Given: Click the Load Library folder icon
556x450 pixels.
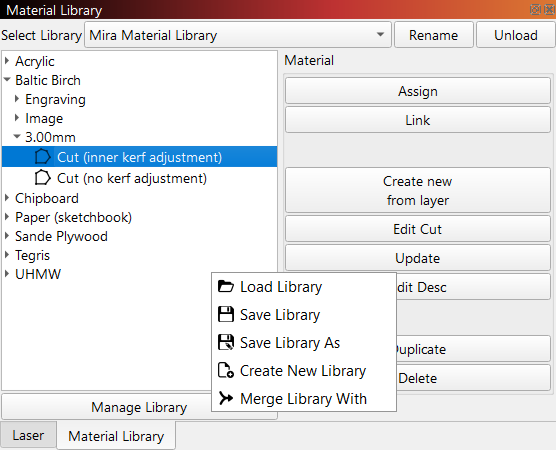Looking at the screenshot, I should coord(226,286).
